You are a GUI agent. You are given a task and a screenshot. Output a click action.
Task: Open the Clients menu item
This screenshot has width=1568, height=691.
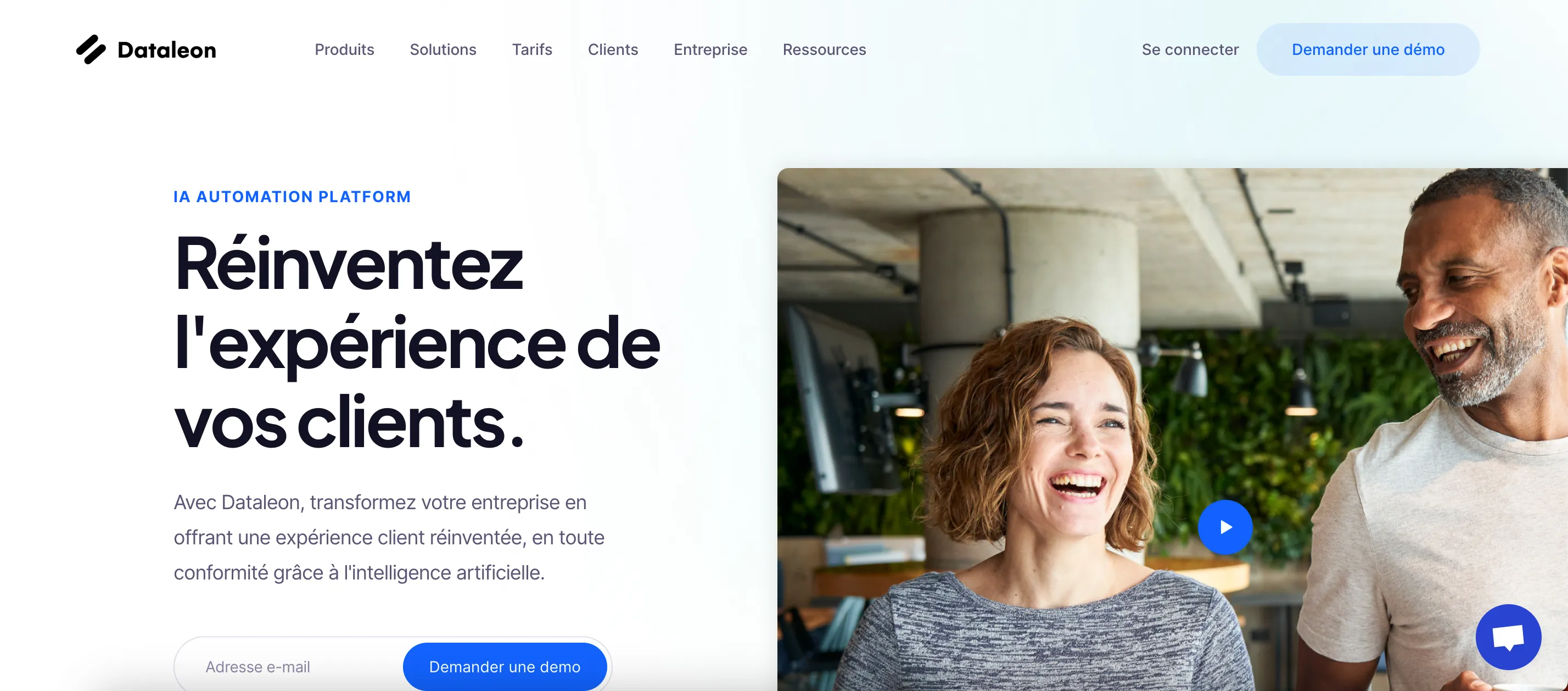click(x=612, y=49)
